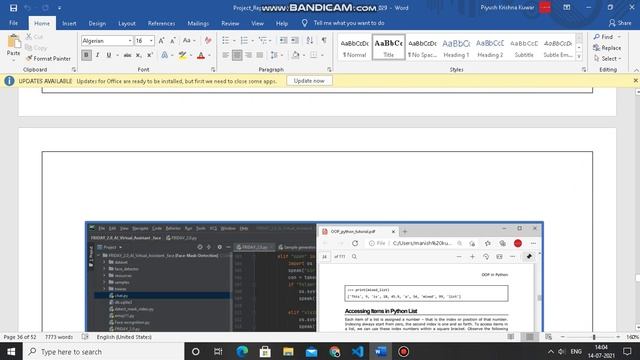640x360 pixels.
Task: Open Find in Editing group
Action: click(603, 37)
